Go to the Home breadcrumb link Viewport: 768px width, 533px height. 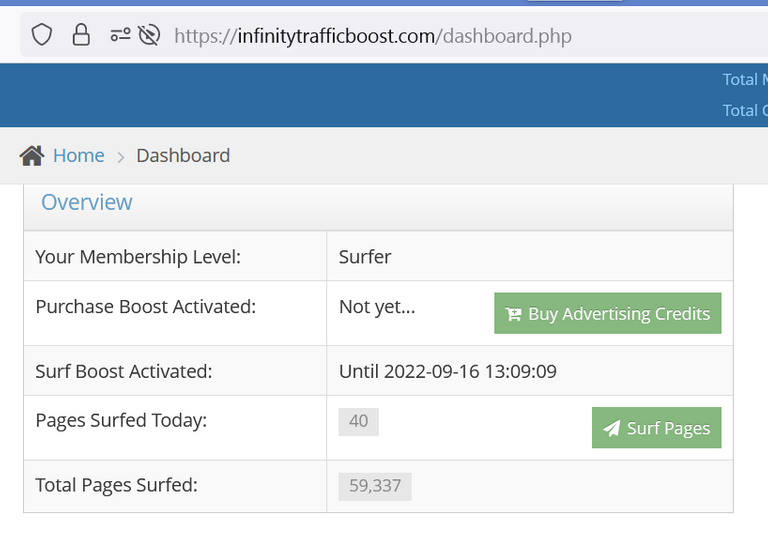tap(78, 156)
